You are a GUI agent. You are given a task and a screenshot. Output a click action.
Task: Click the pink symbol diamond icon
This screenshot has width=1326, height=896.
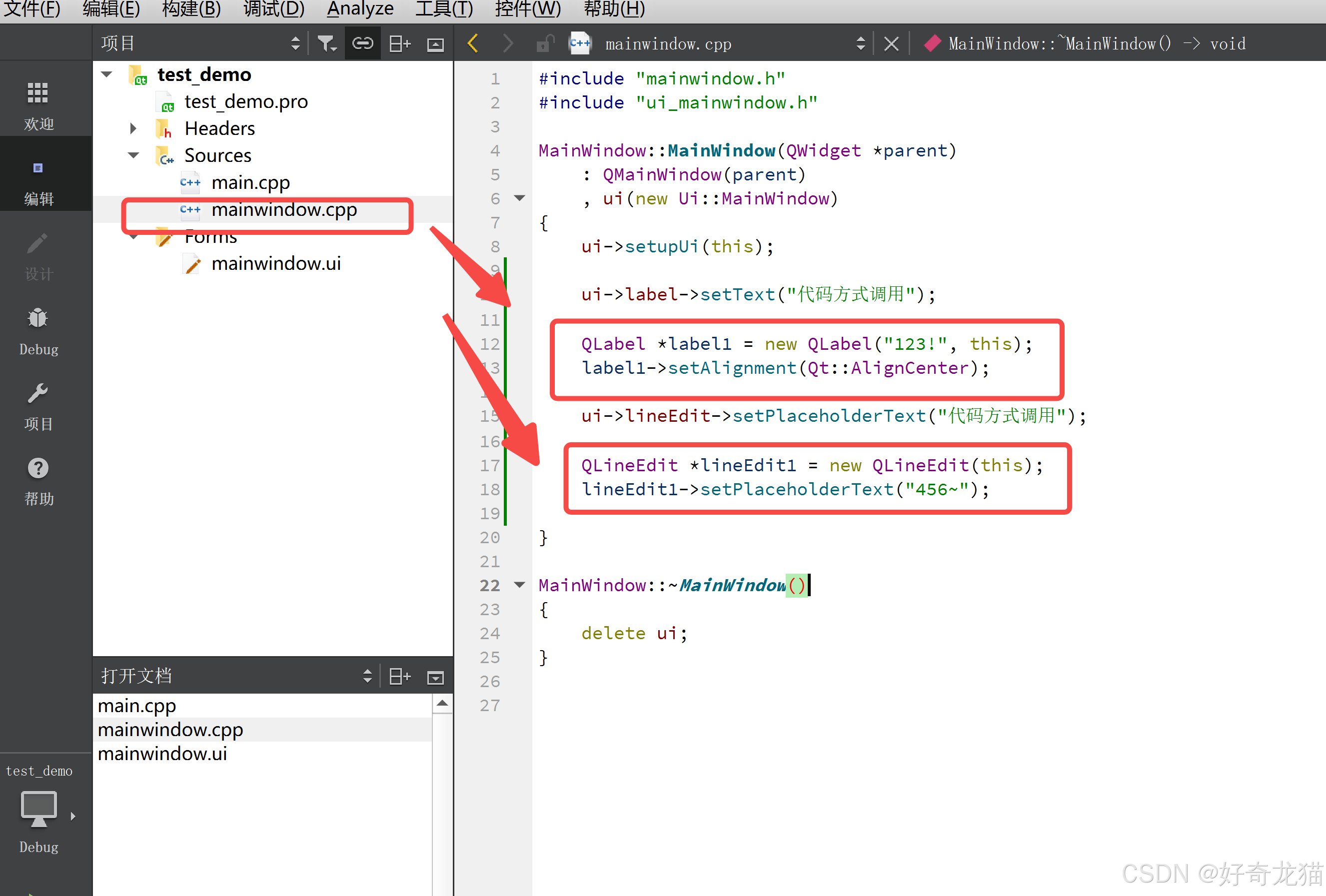tap(932, 43)
